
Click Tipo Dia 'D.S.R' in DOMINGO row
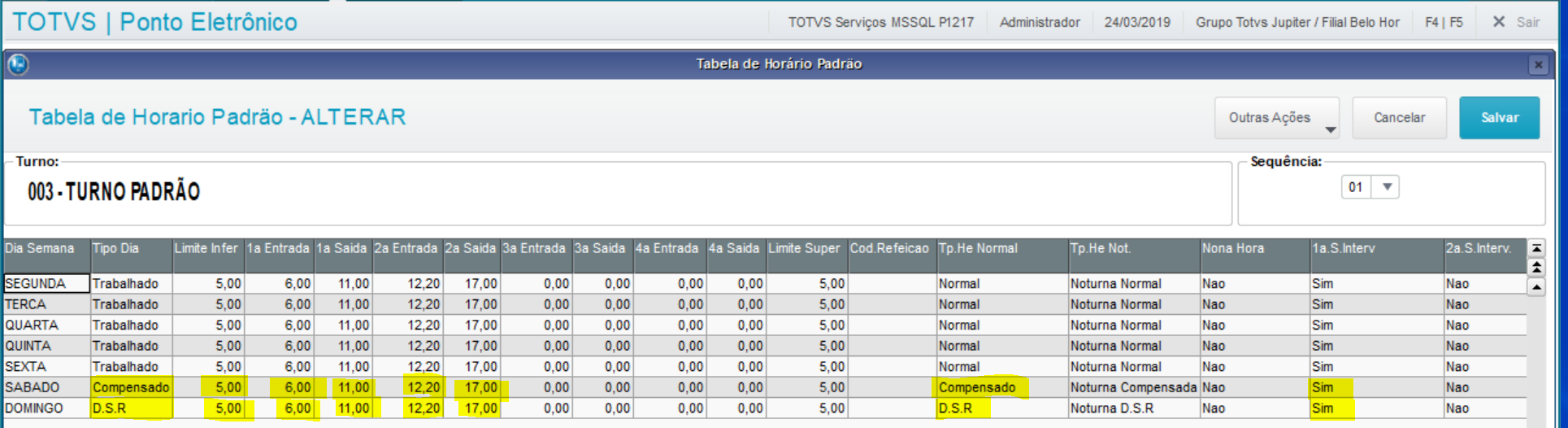131,408
